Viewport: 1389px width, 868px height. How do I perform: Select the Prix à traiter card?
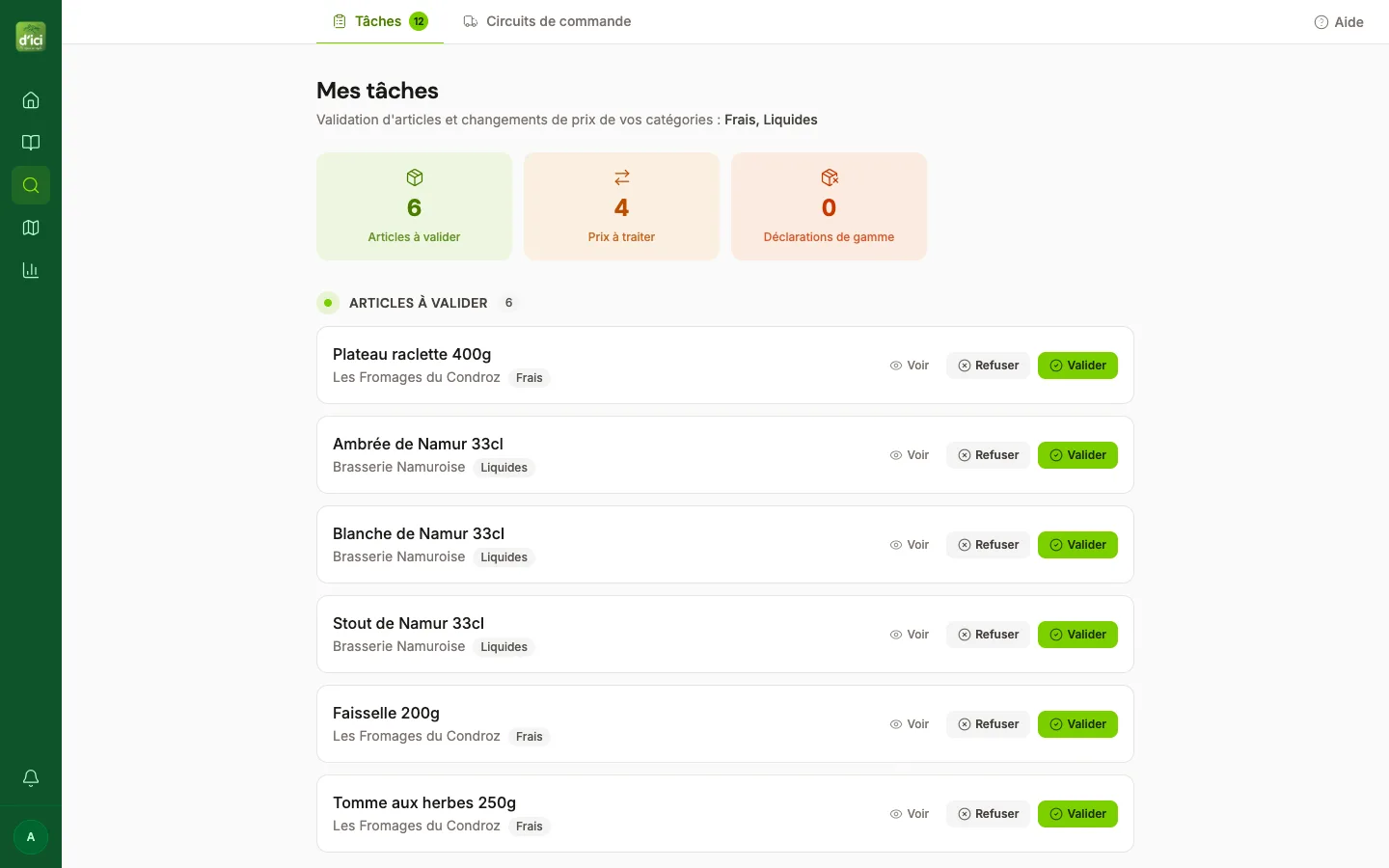pyautogui.click(x=622, y=206)
